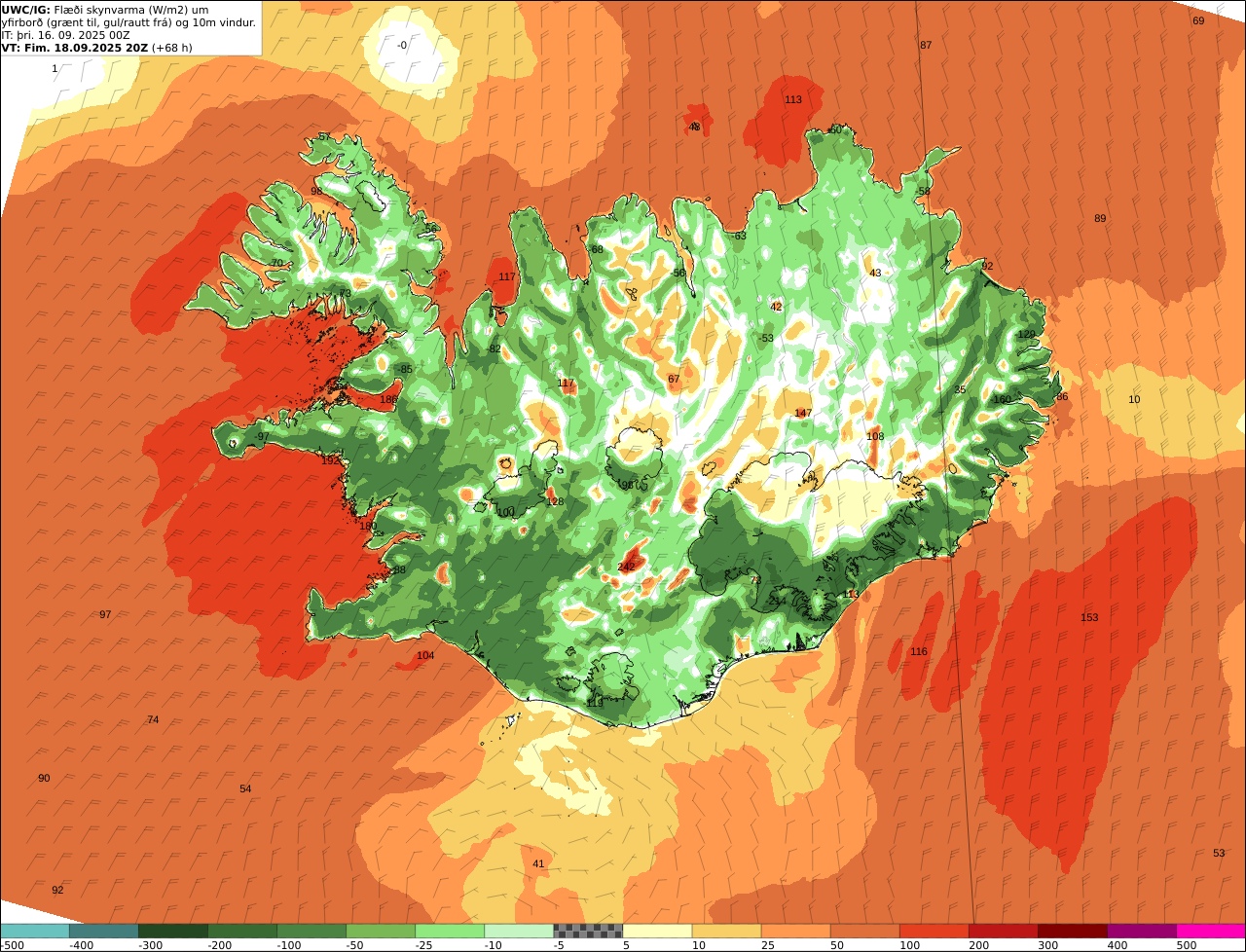Screen dimensions: 1246x952
Task: Click the legend tick label '-500'
Action: click(x=12, y=945)
